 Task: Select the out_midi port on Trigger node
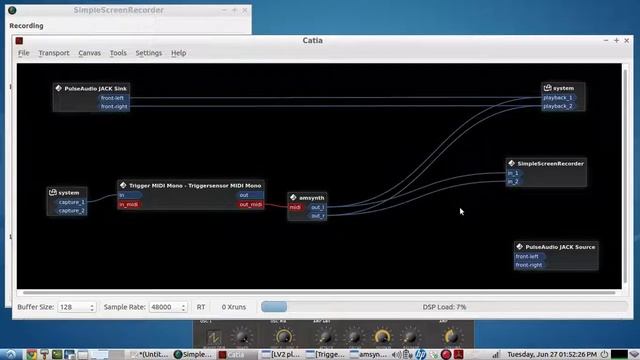[x=250, y=204]
